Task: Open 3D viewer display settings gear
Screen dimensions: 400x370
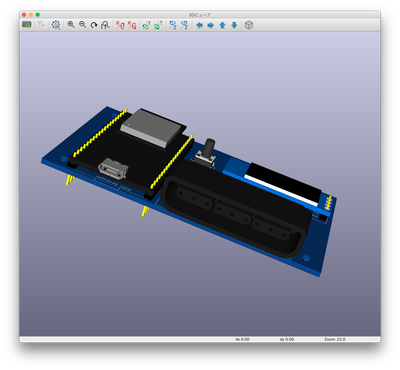Action: 56,25
